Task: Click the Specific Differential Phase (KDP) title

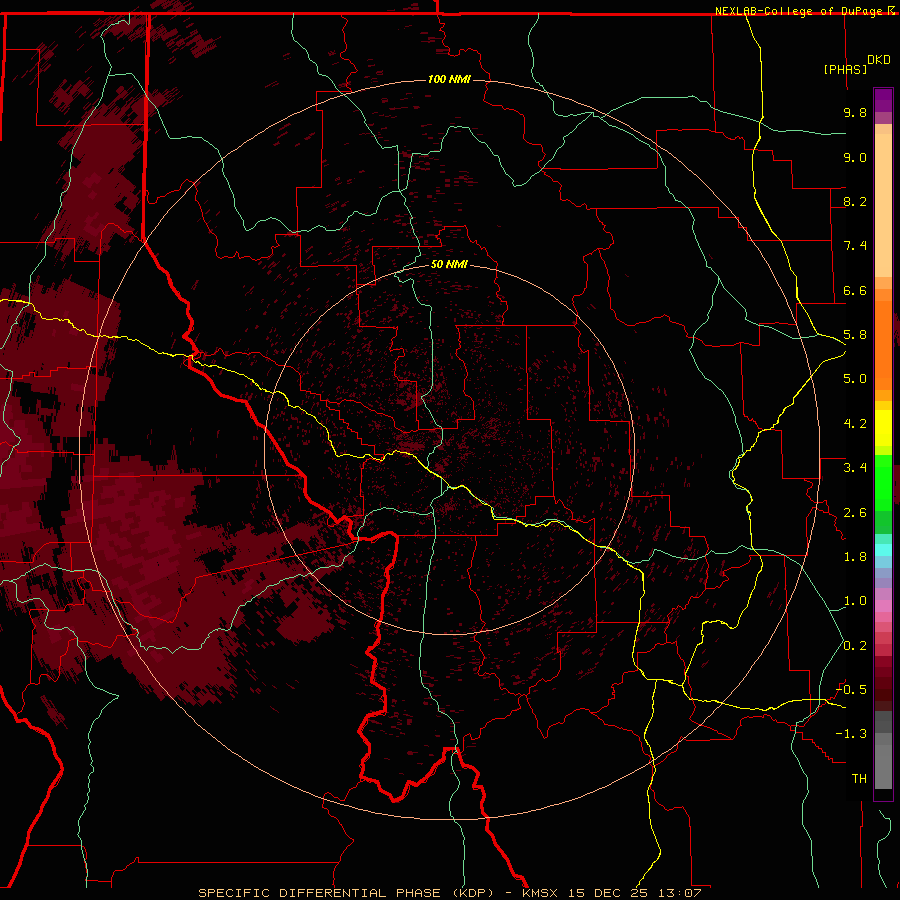Action: [346, 893]
